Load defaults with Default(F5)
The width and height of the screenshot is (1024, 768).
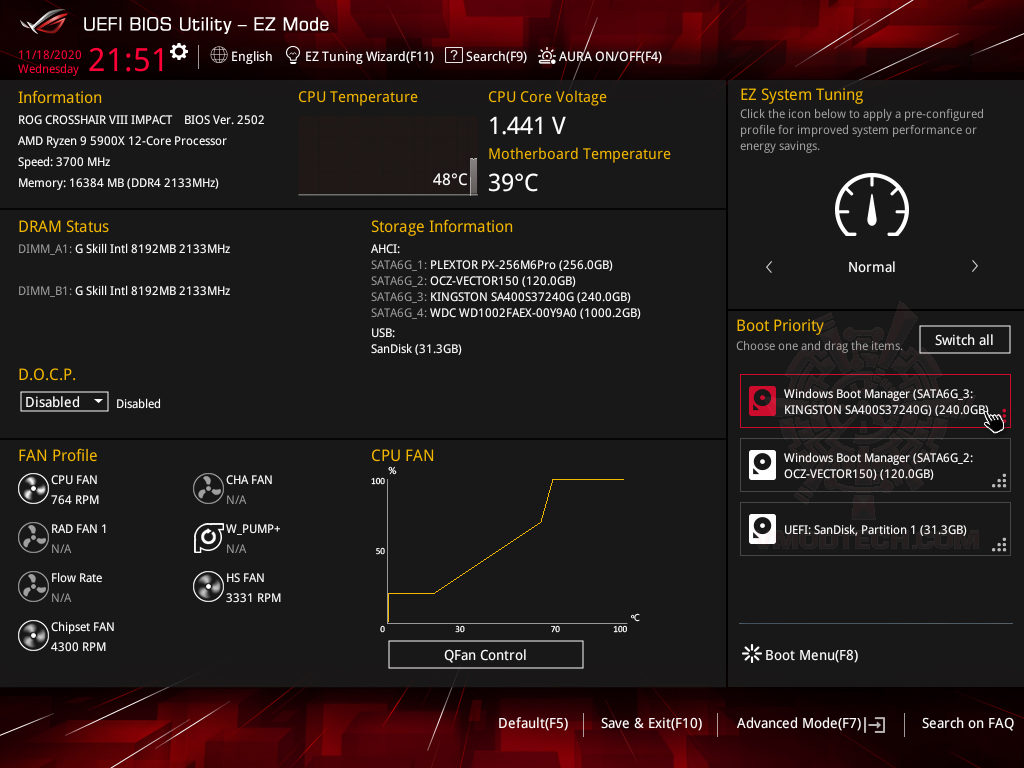[533, 723]
